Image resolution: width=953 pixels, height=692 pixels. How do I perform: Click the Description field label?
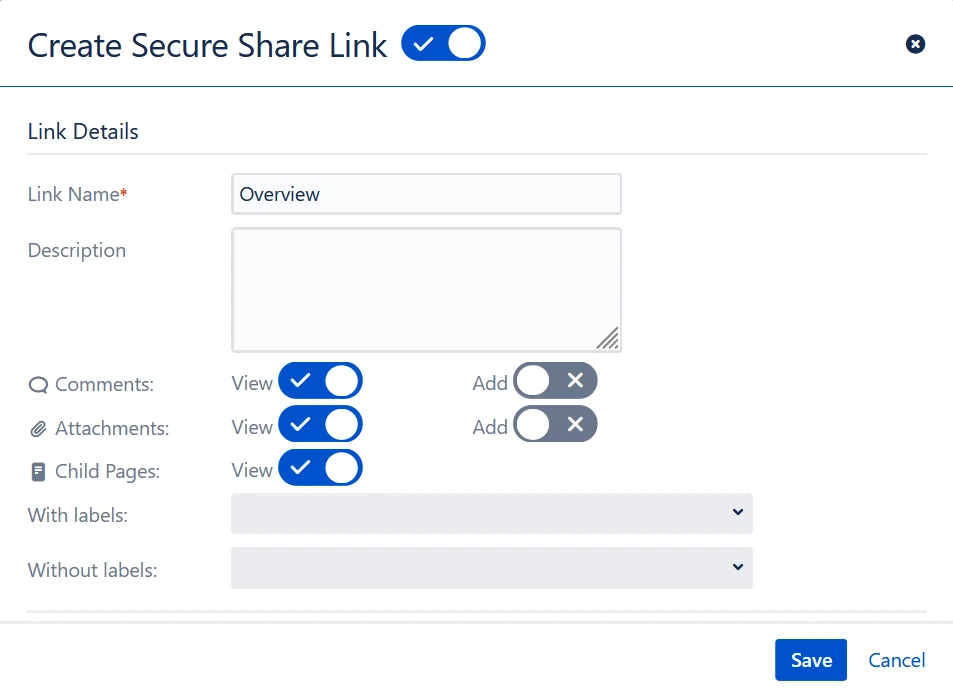77,250
